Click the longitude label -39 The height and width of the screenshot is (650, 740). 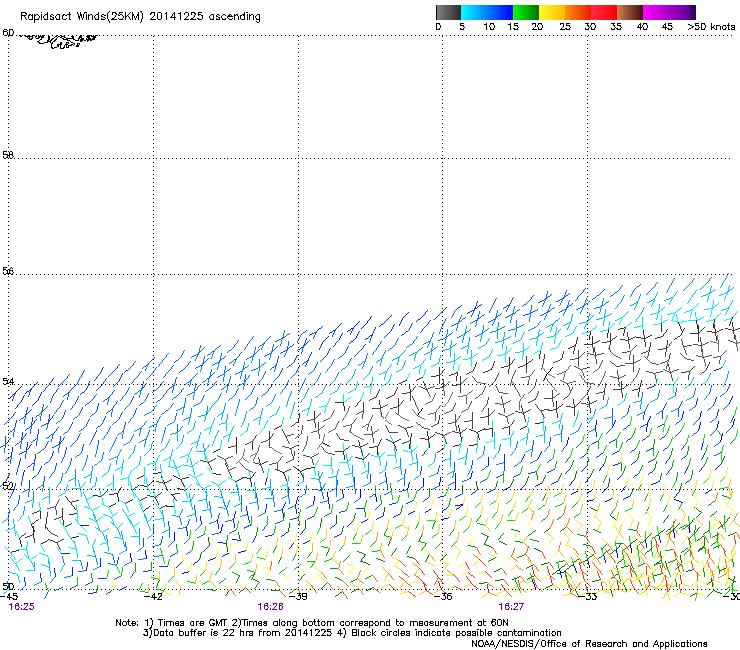point(298,597)
